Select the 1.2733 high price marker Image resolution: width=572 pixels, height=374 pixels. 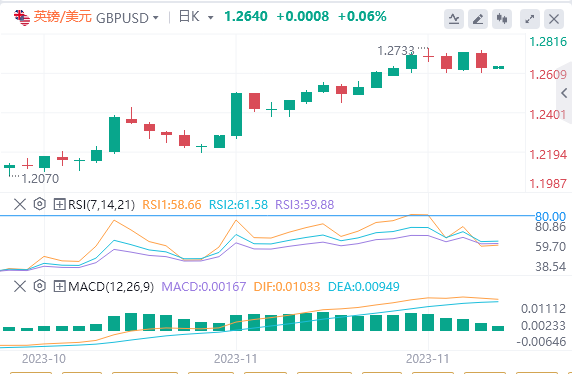396,51
